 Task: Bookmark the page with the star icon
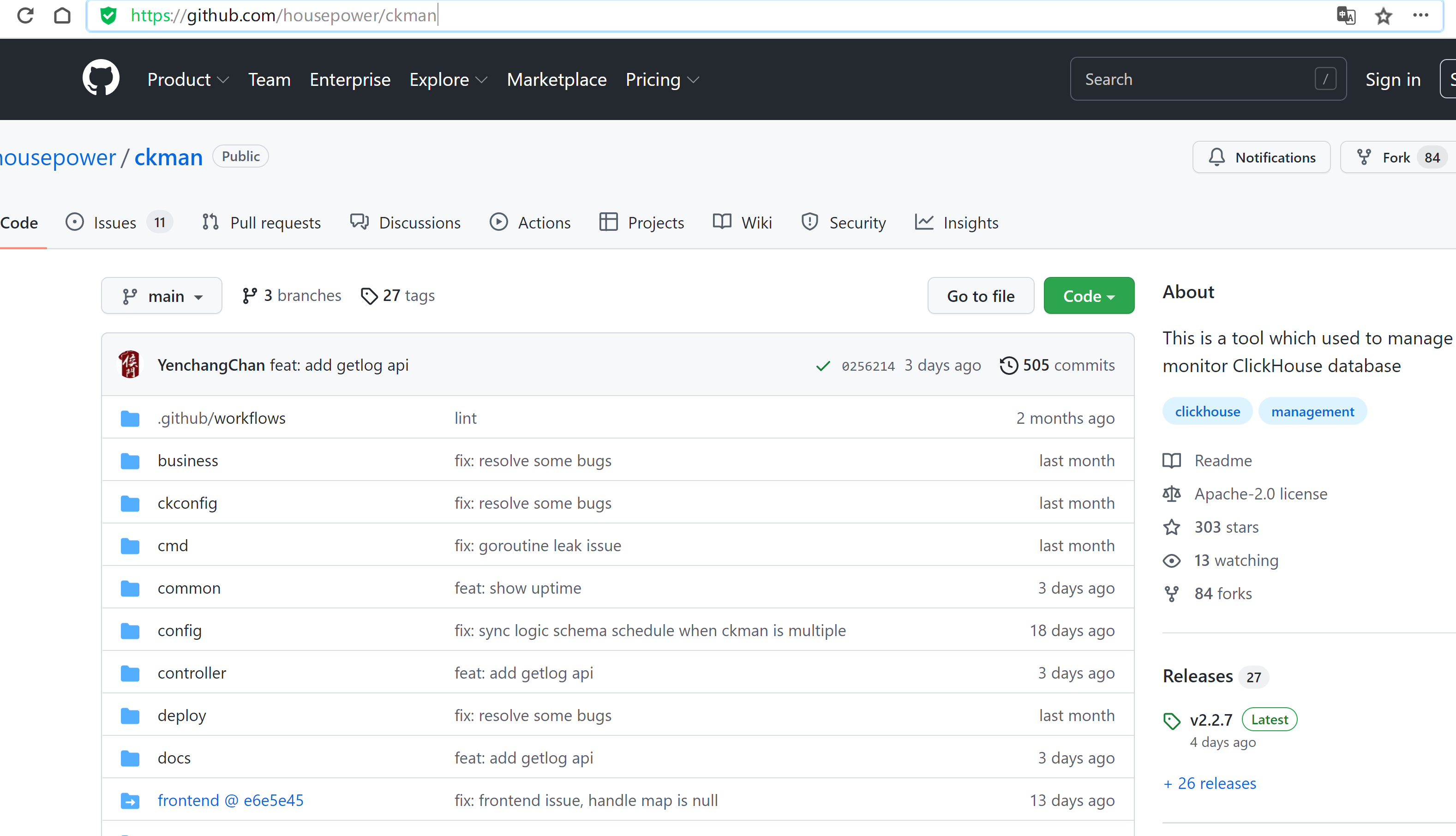(x=1383, y=16)
